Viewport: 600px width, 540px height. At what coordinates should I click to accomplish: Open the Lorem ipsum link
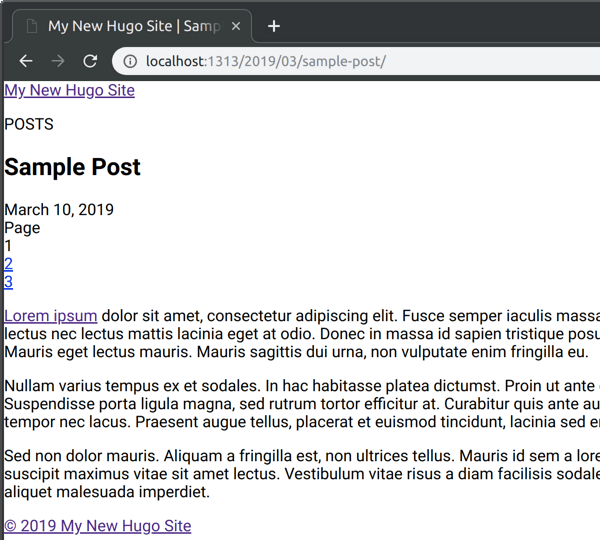[51, 316]
